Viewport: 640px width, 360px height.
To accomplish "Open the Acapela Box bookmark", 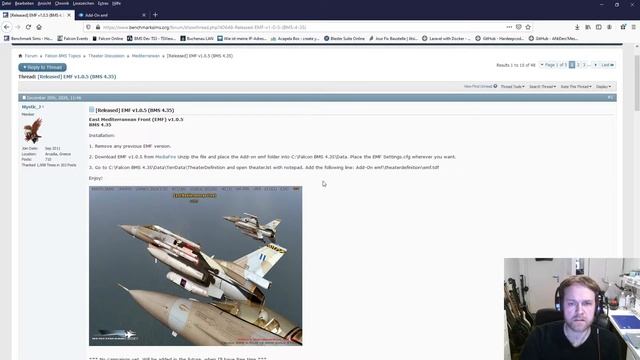I will tap(295, 38).
